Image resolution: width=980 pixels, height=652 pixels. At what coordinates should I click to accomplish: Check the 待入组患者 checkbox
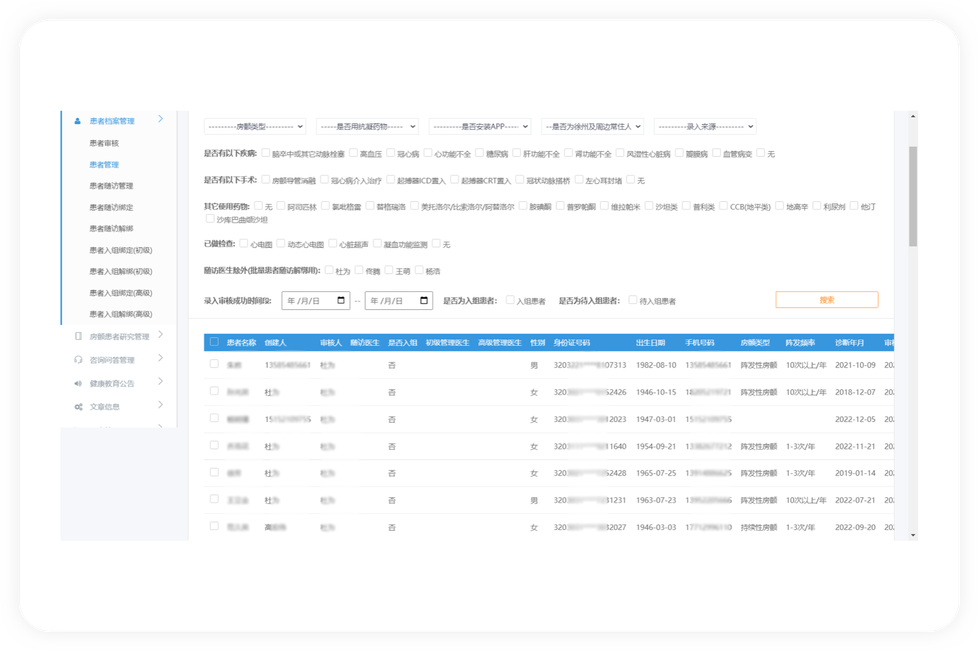tap(632, 301)
